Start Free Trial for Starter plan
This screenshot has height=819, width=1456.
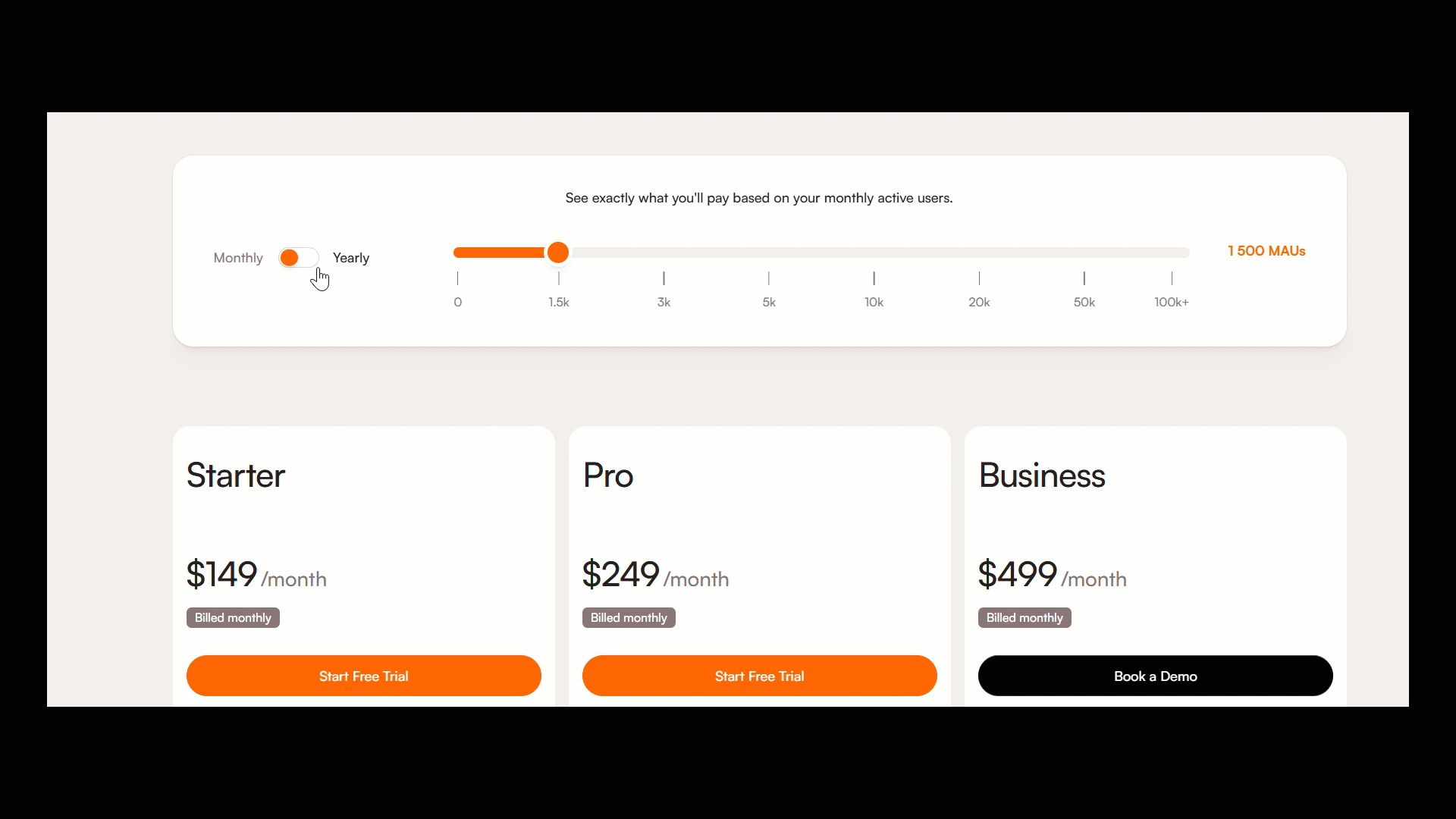pos(364,676)
